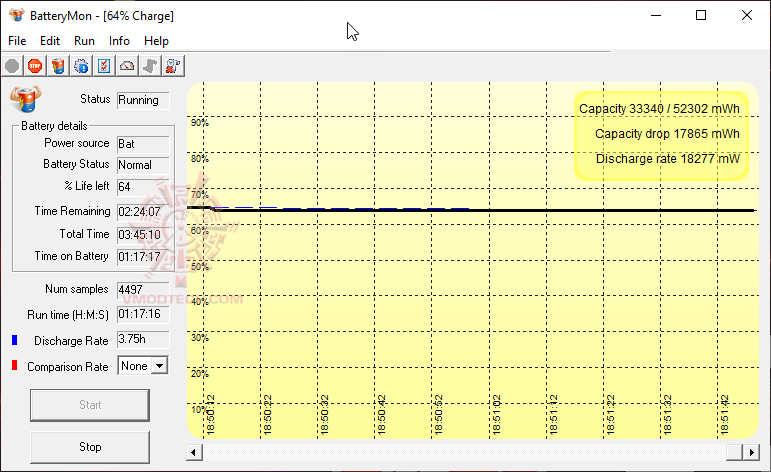Open the Edit menu

(x=50, y=41)
